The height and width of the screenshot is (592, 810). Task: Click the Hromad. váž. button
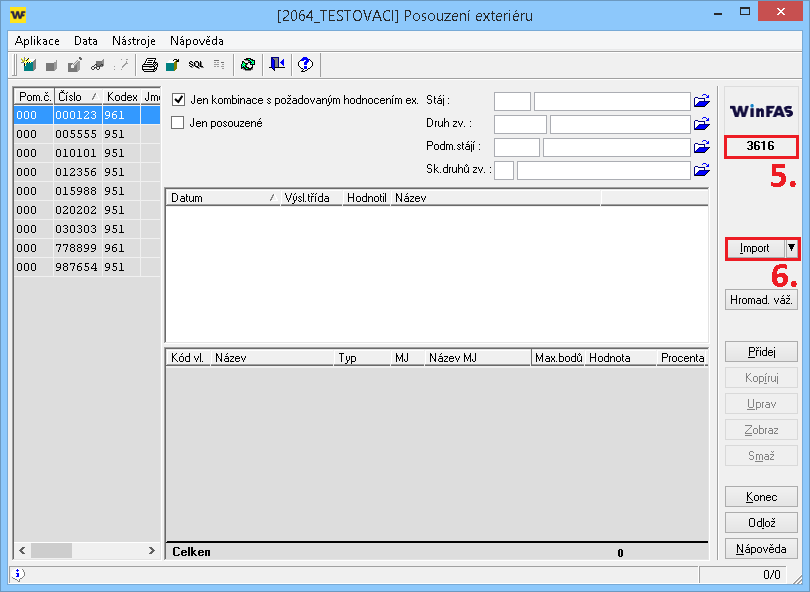point(762,299)
